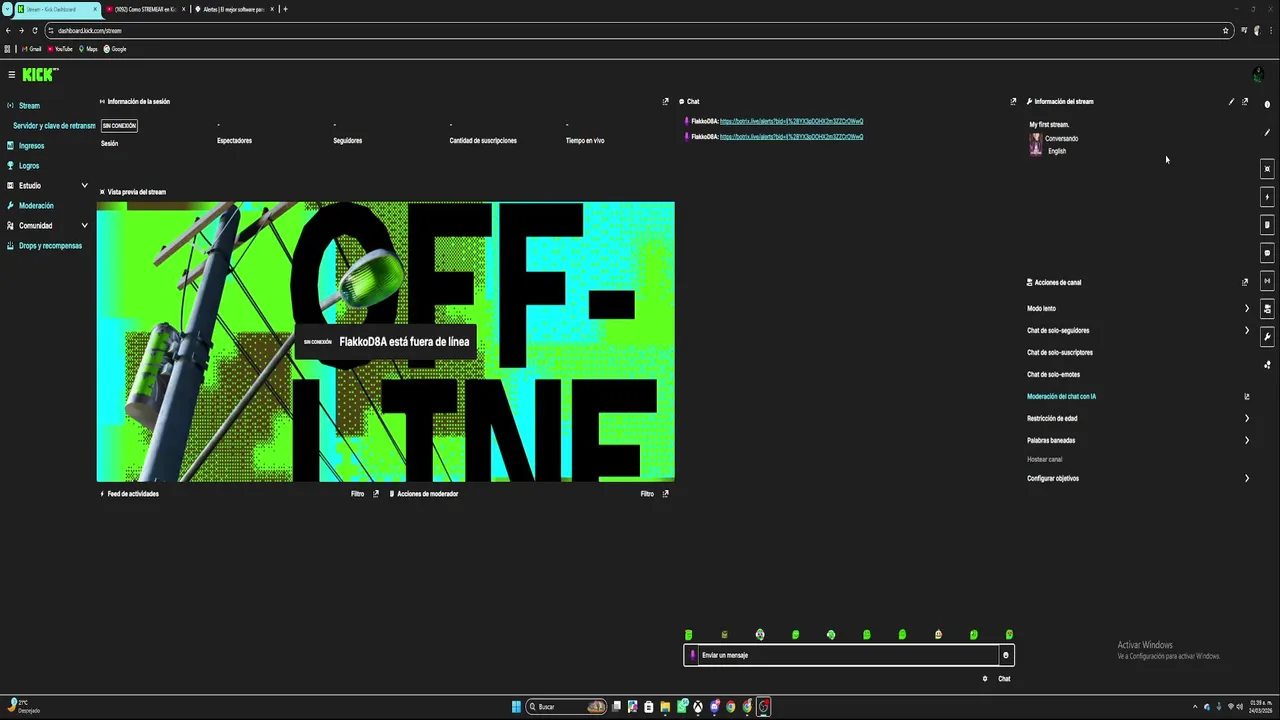Click the browser address bar
Viewport: 1280px width, 720px height.
(x=638, y=30)
